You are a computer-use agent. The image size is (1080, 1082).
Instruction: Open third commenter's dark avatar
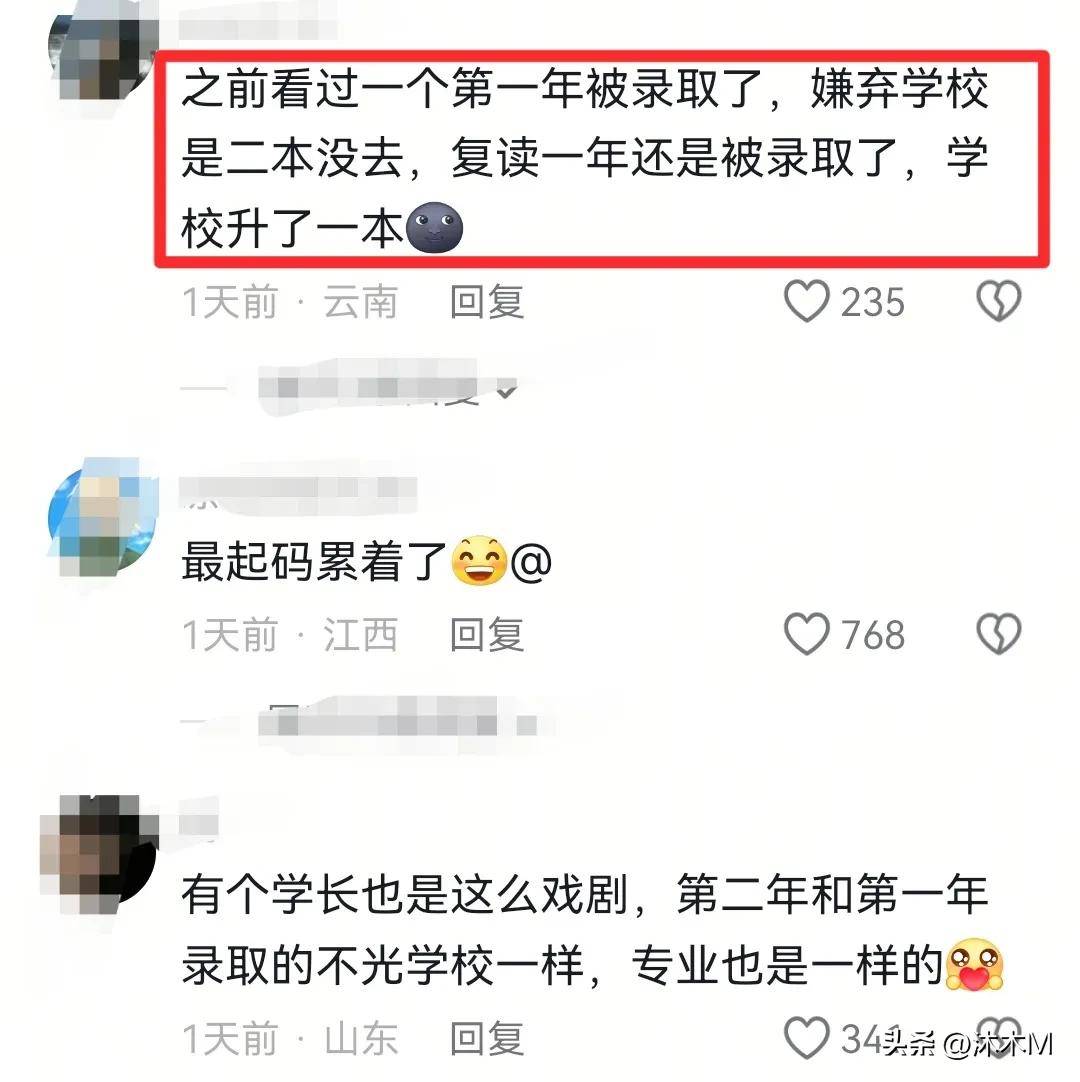click(100, 853)
